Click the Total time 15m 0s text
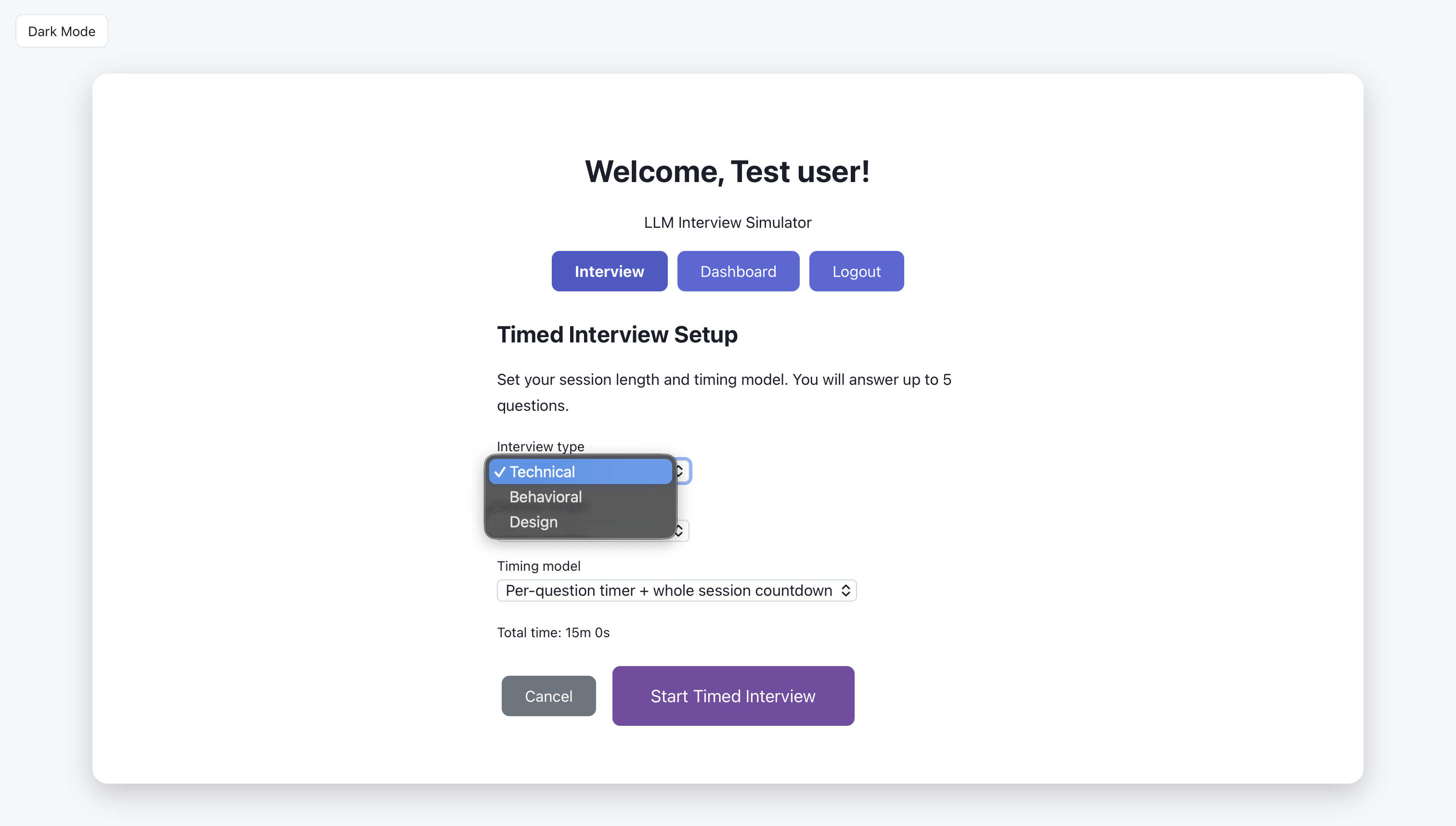This screenshot has width=1456, height=826. pyautogui.click(x=553, y=632)
